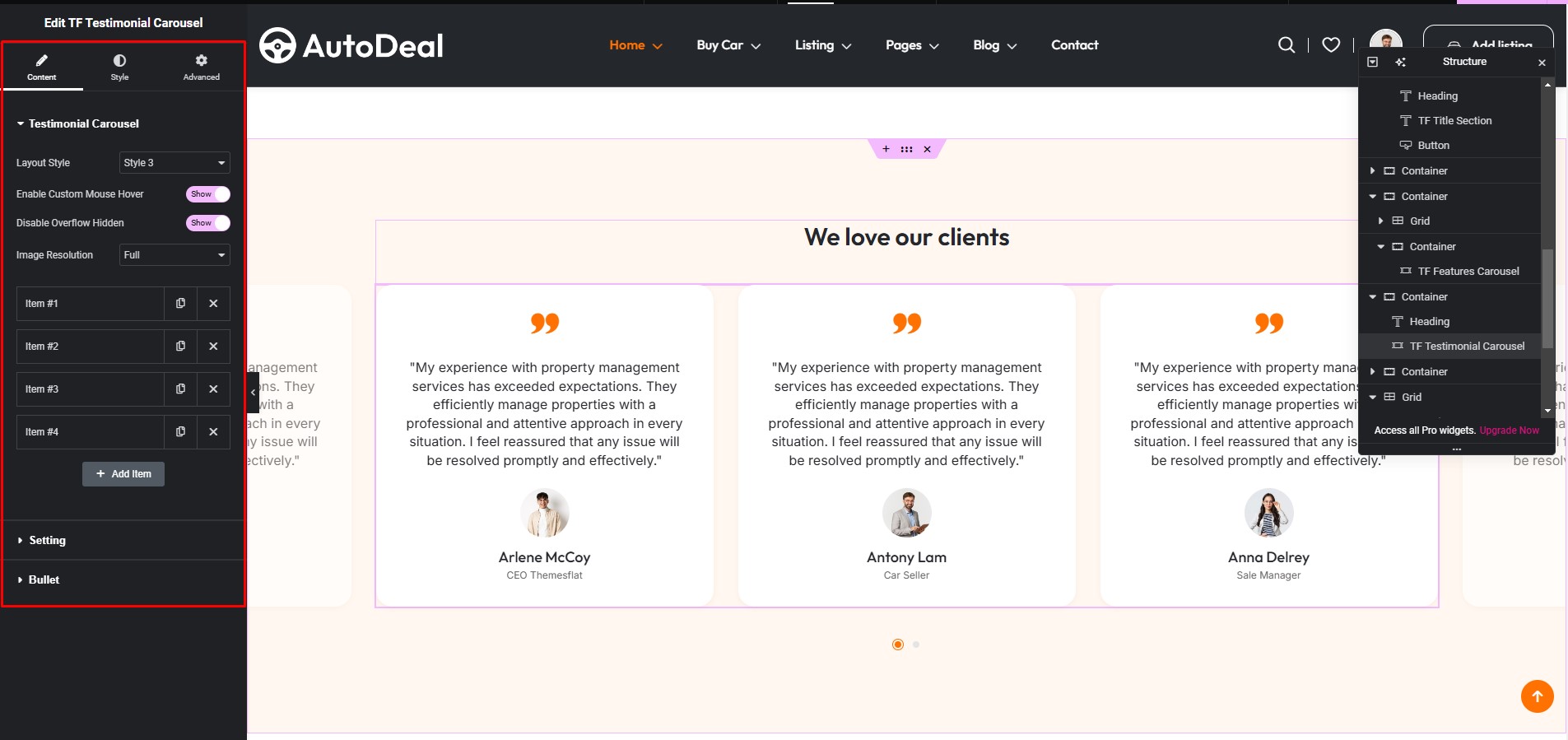Screen dimensions: 1568x740
Task: Duplicate Item #2
Action: (x=180, y=347)
